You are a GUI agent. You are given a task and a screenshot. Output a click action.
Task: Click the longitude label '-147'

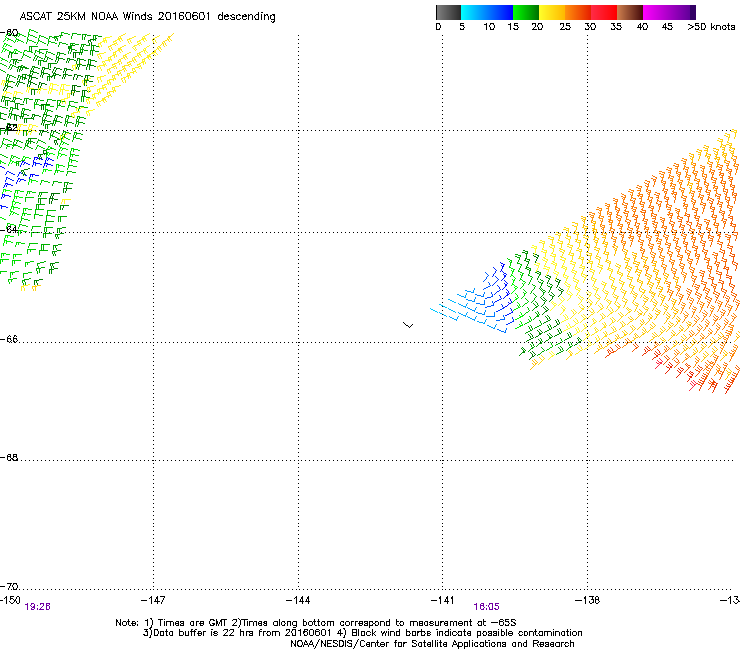click(x=153, y=600)
